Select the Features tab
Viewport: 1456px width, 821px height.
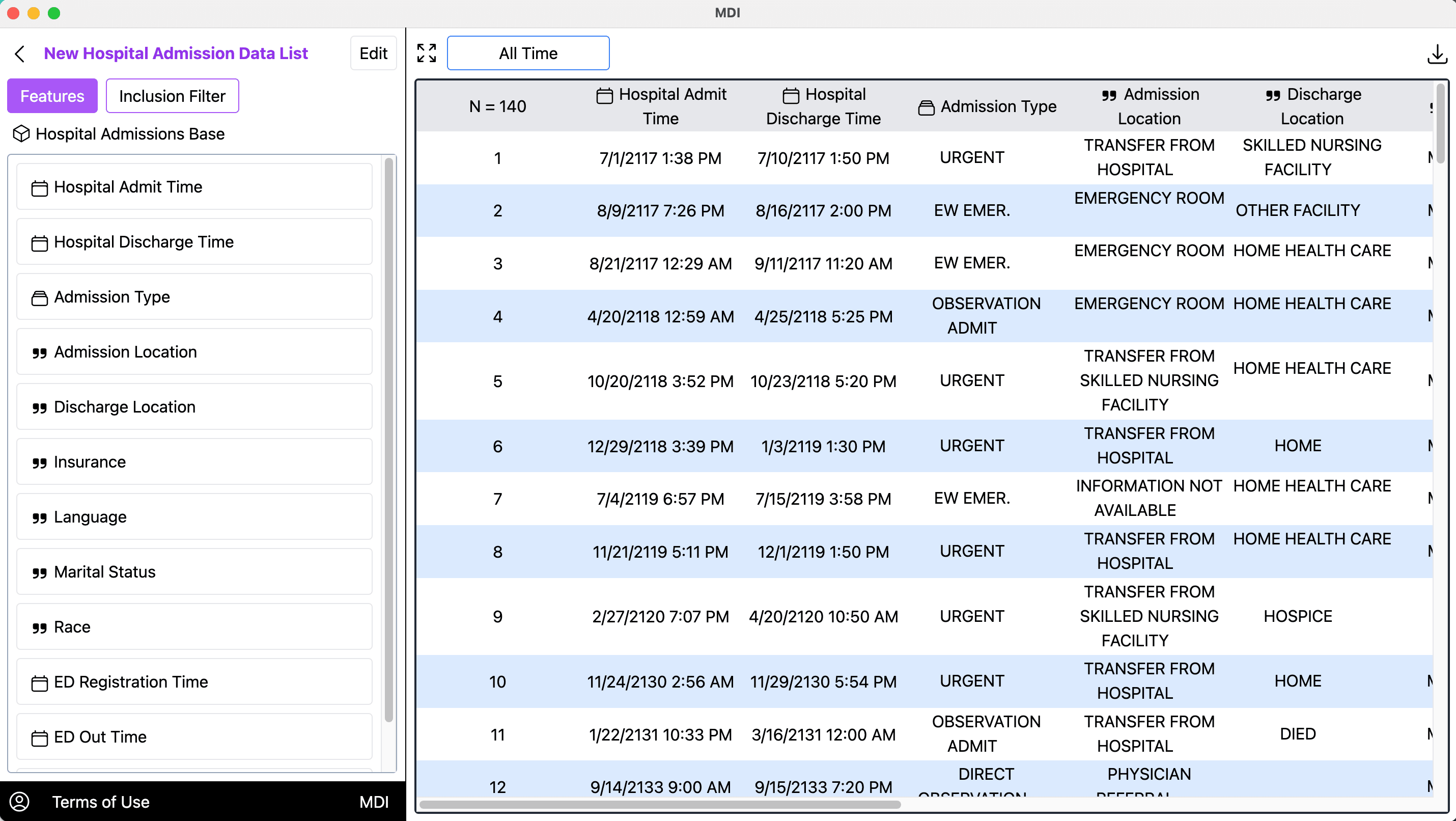52,96
